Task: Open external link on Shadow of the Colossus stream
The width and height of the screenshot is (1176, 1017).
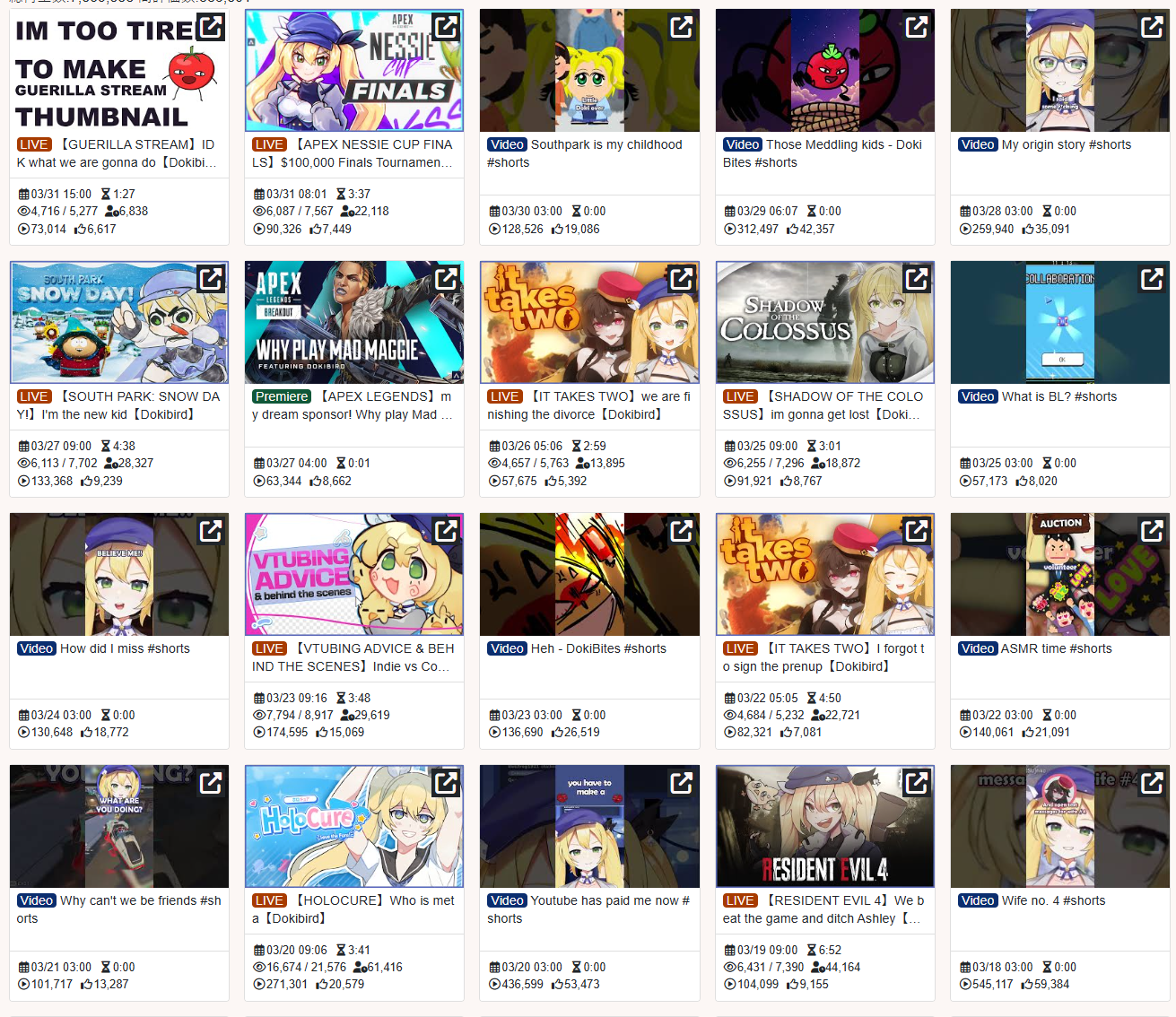Action: [x=917, y=279]
